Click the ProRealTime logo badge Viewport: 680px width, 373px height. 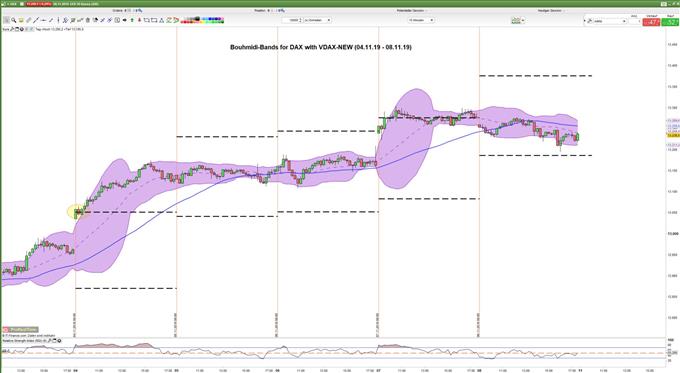tap(20, 330)
